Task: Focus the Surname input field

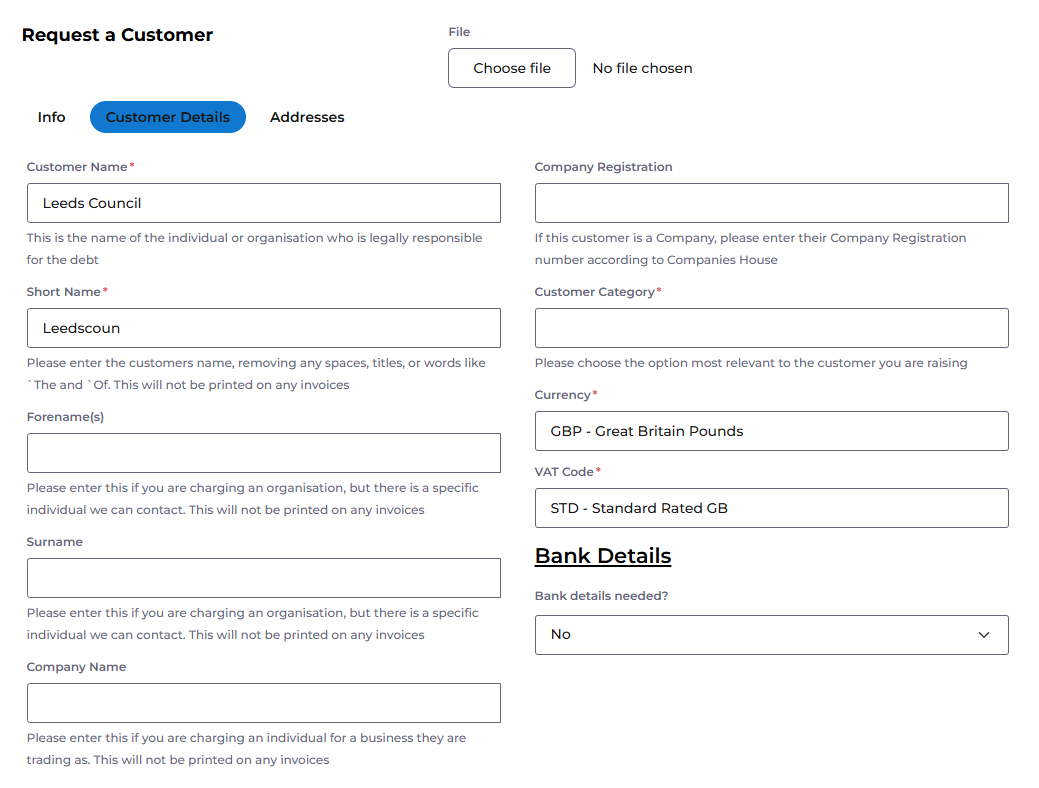Action: tap(264, 578)
